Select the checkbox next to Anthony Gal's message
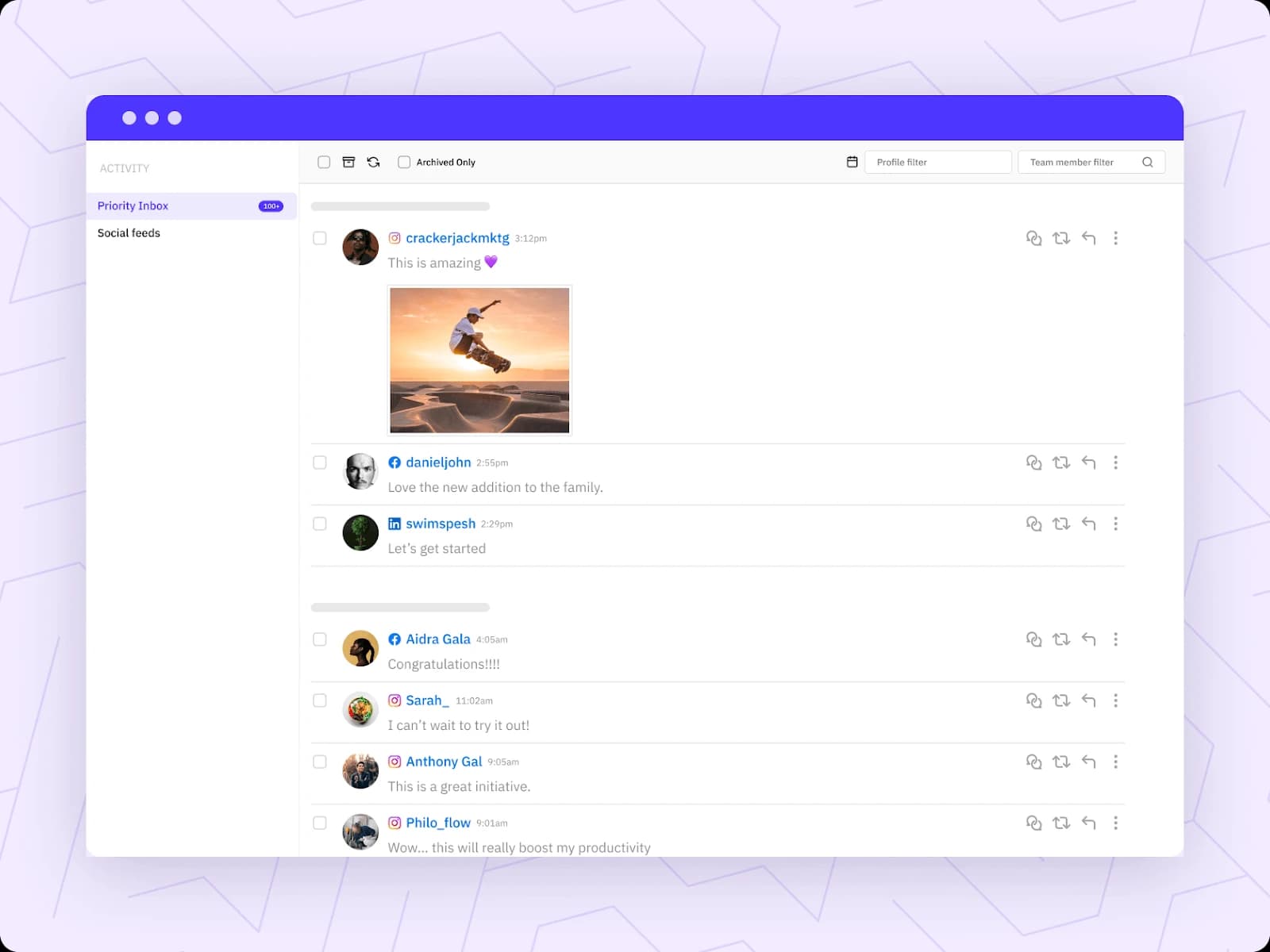 [320, 762]
